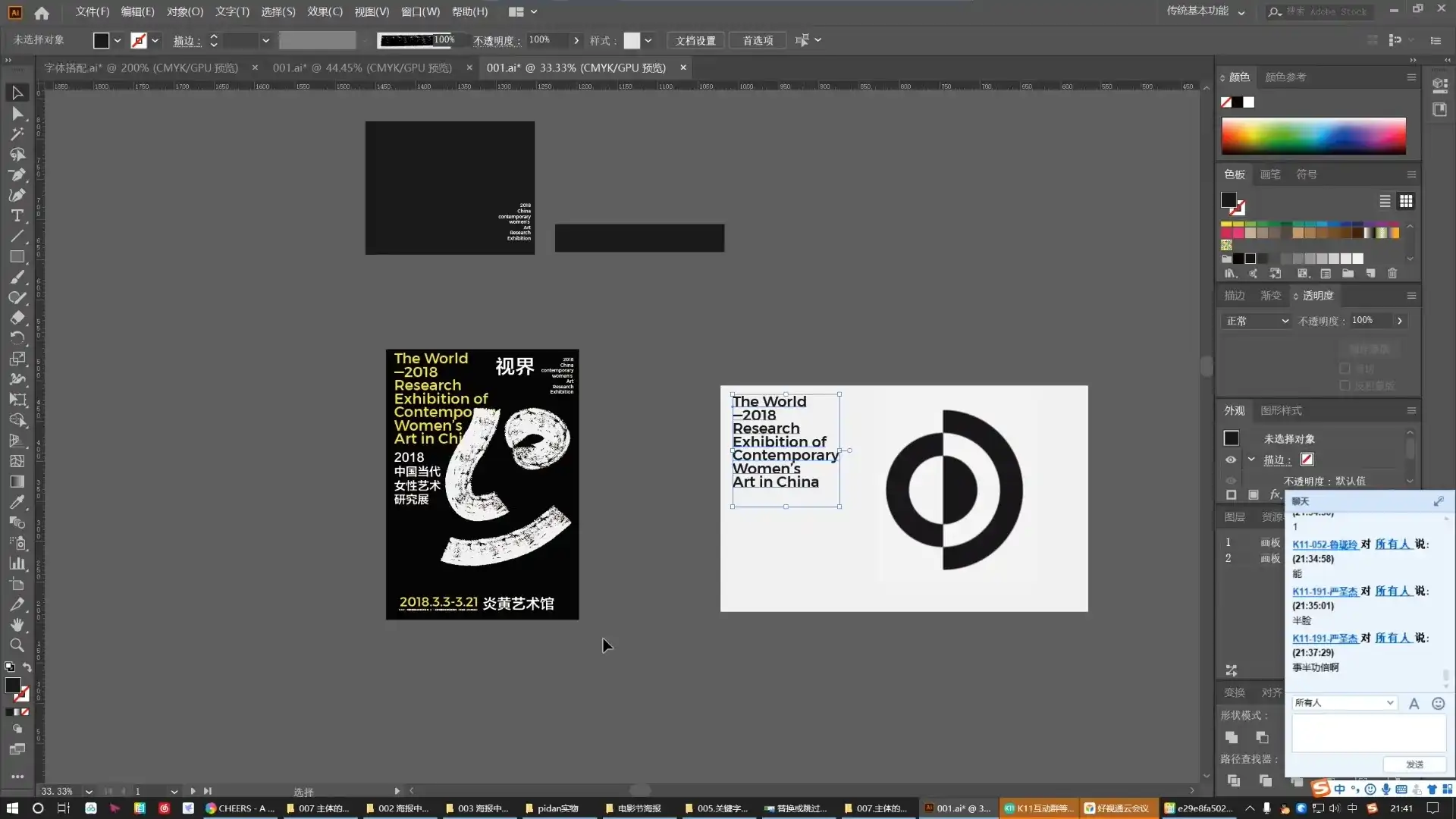The width and height of the screenshot is (1456, 819).
Task: Swap fill and stroke colors
Action: 27,667
